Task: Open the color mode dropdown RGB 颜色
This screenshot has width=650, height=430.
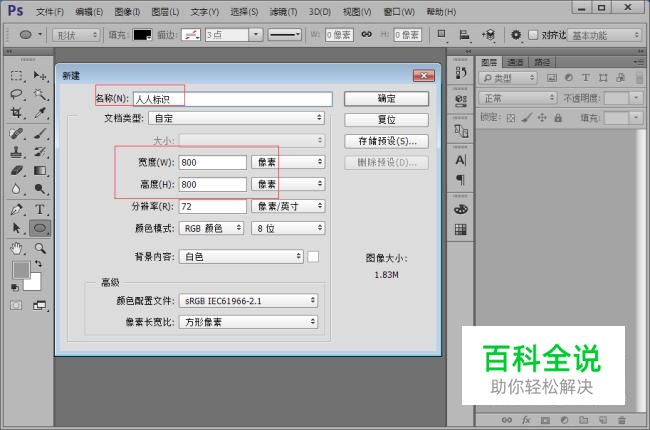Action: 211,228
